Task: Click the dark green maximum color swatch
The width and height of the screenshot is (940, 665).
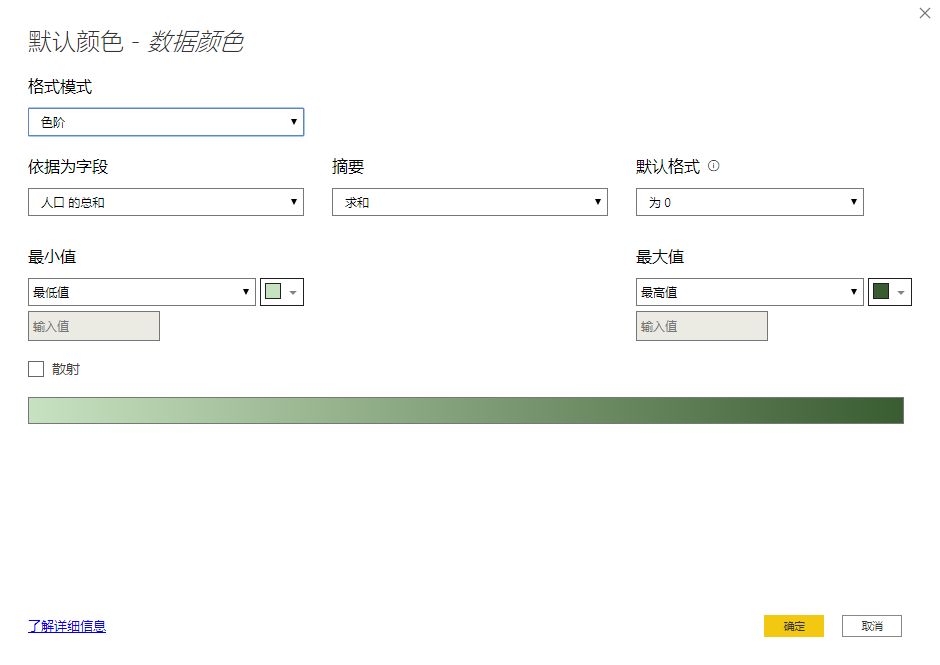Action: click(x=881, y=292)
